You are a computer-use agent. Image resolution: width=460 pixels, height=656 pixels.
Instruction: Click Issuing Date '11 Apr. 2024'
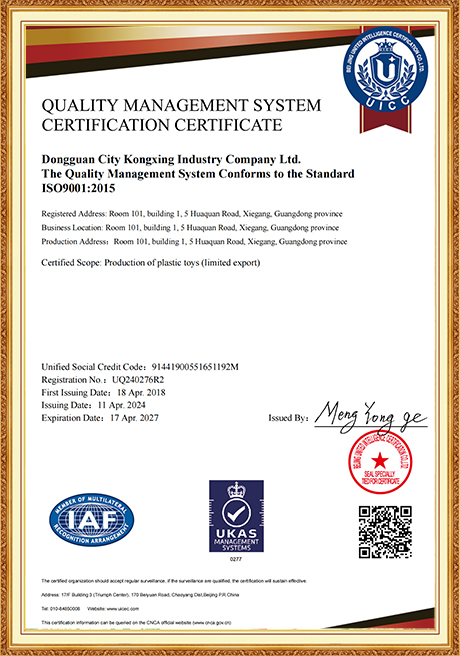121,405
